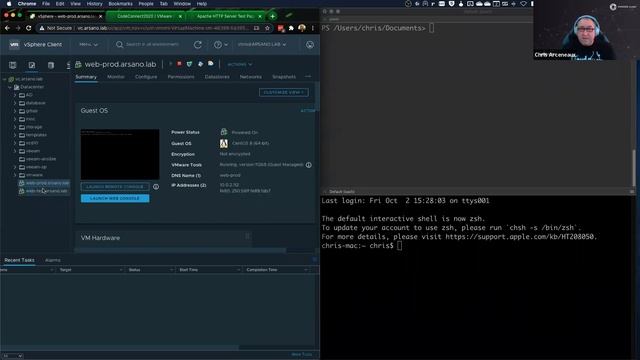Expand the AD folder
Viewport: 640px width, 360px height.
point(15,95)
